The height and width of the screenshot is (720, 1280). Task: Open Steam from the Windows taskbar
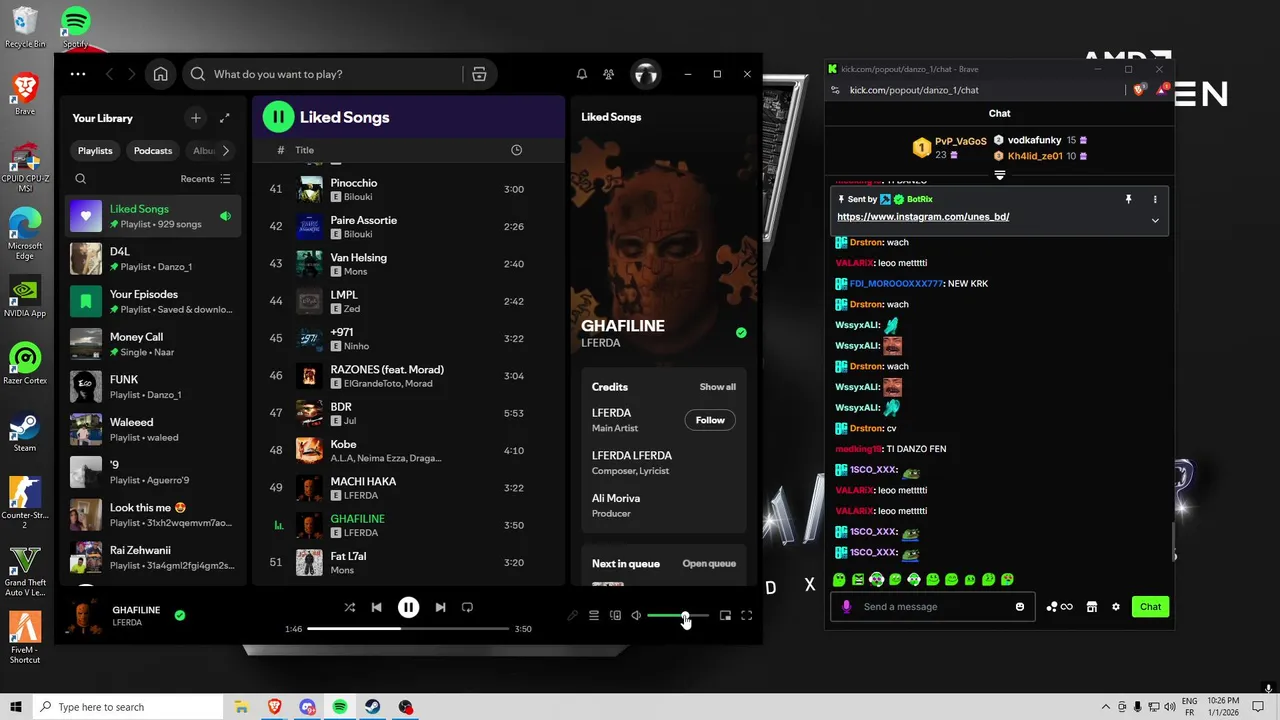372,707
